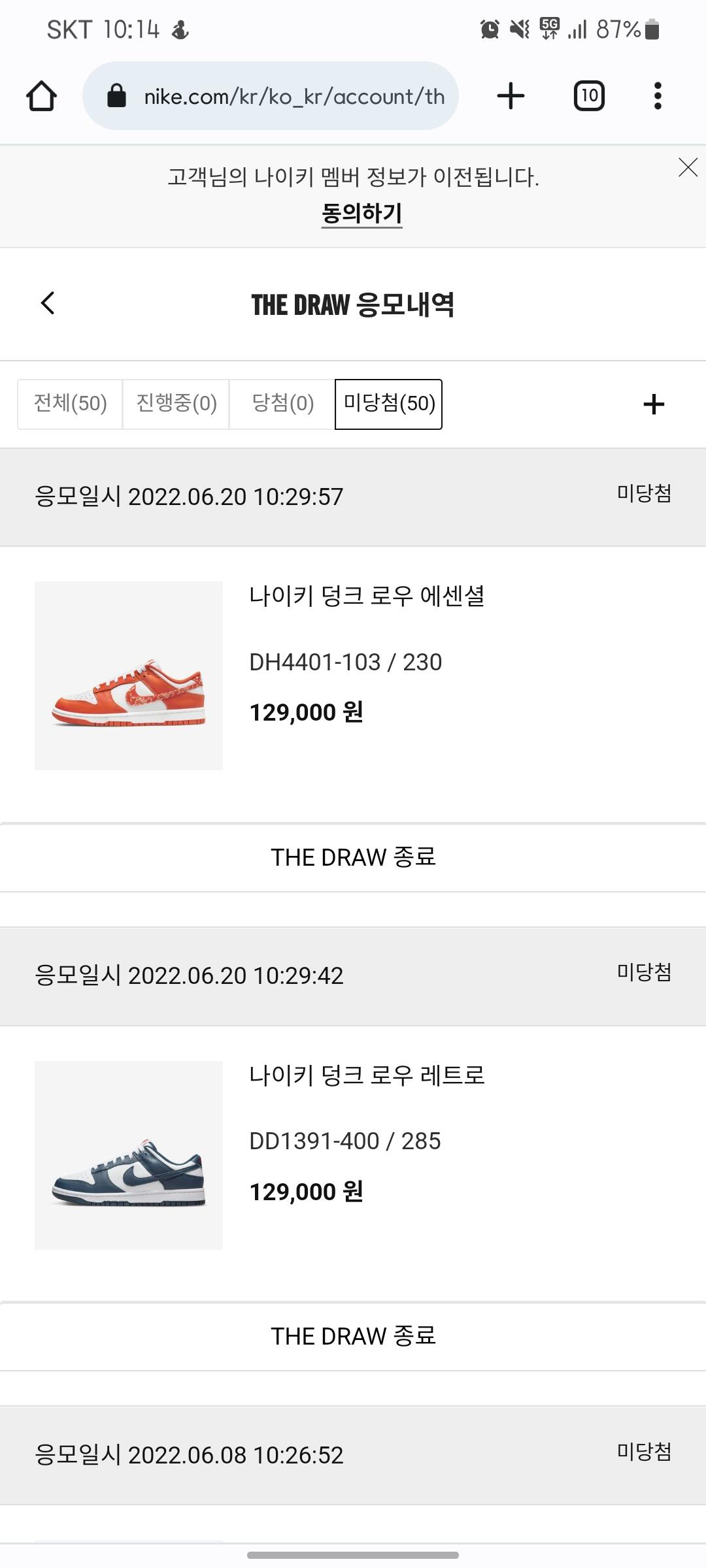Expand filters with the plus icon beside tabs
The image size is (706, 1568).
(x=654, y=404)
